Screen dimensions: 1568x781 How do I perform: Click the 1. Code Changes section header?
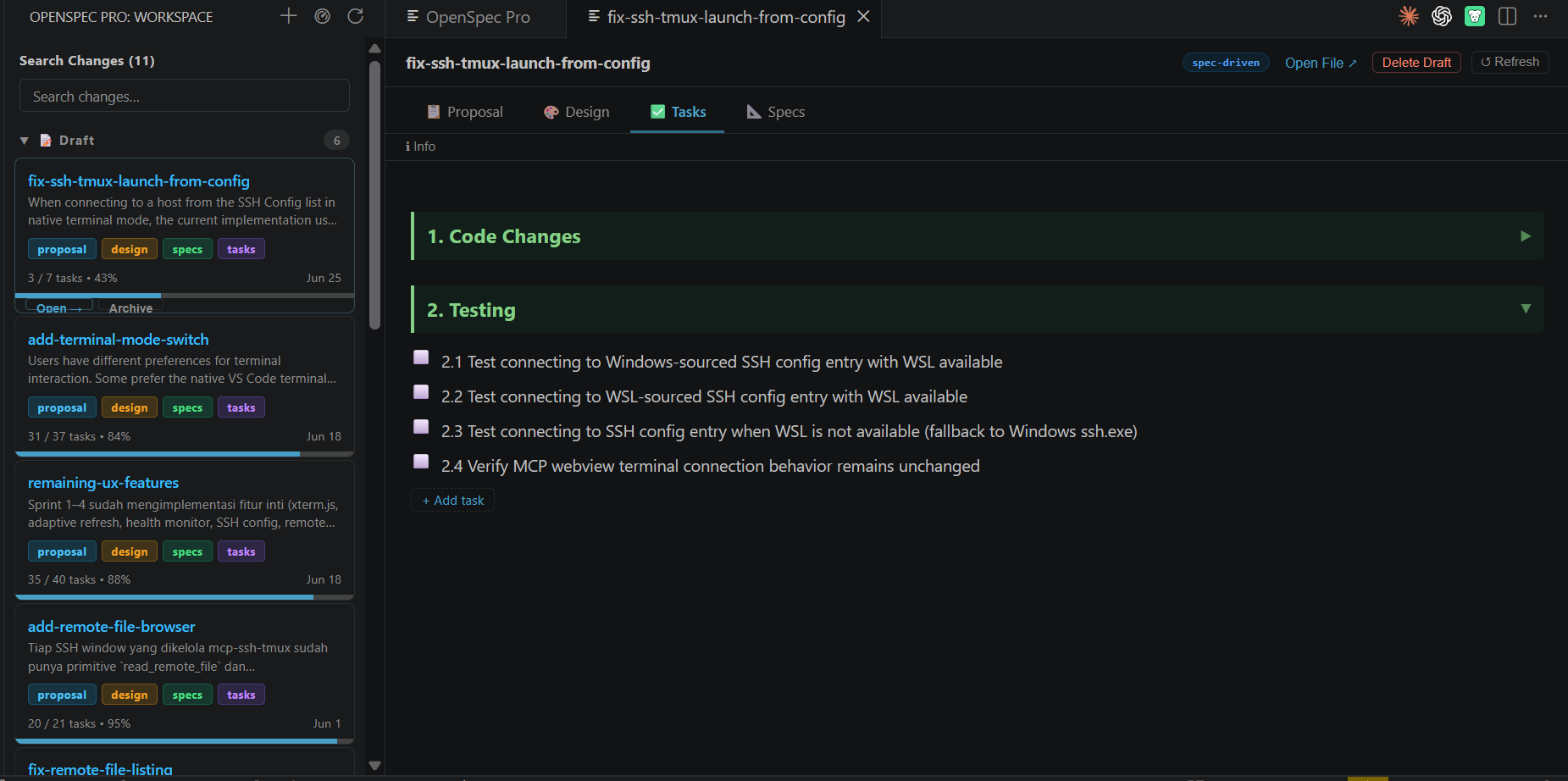pos(977,236)
